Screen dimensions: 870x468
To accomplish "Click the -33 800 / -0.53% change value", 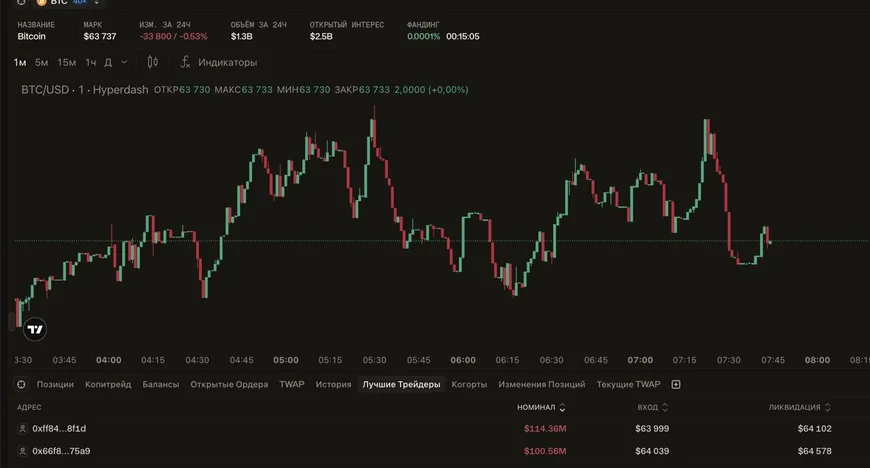I will pos(173,37).
